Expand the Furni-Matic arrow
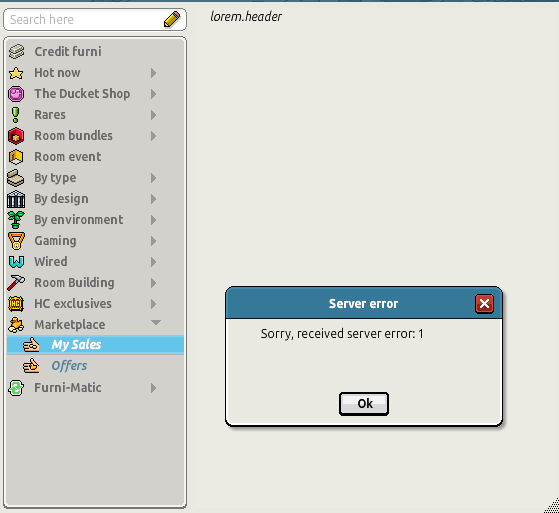This screenshot has height=513, width=559. pyautogui.click(x=153, y=388)
